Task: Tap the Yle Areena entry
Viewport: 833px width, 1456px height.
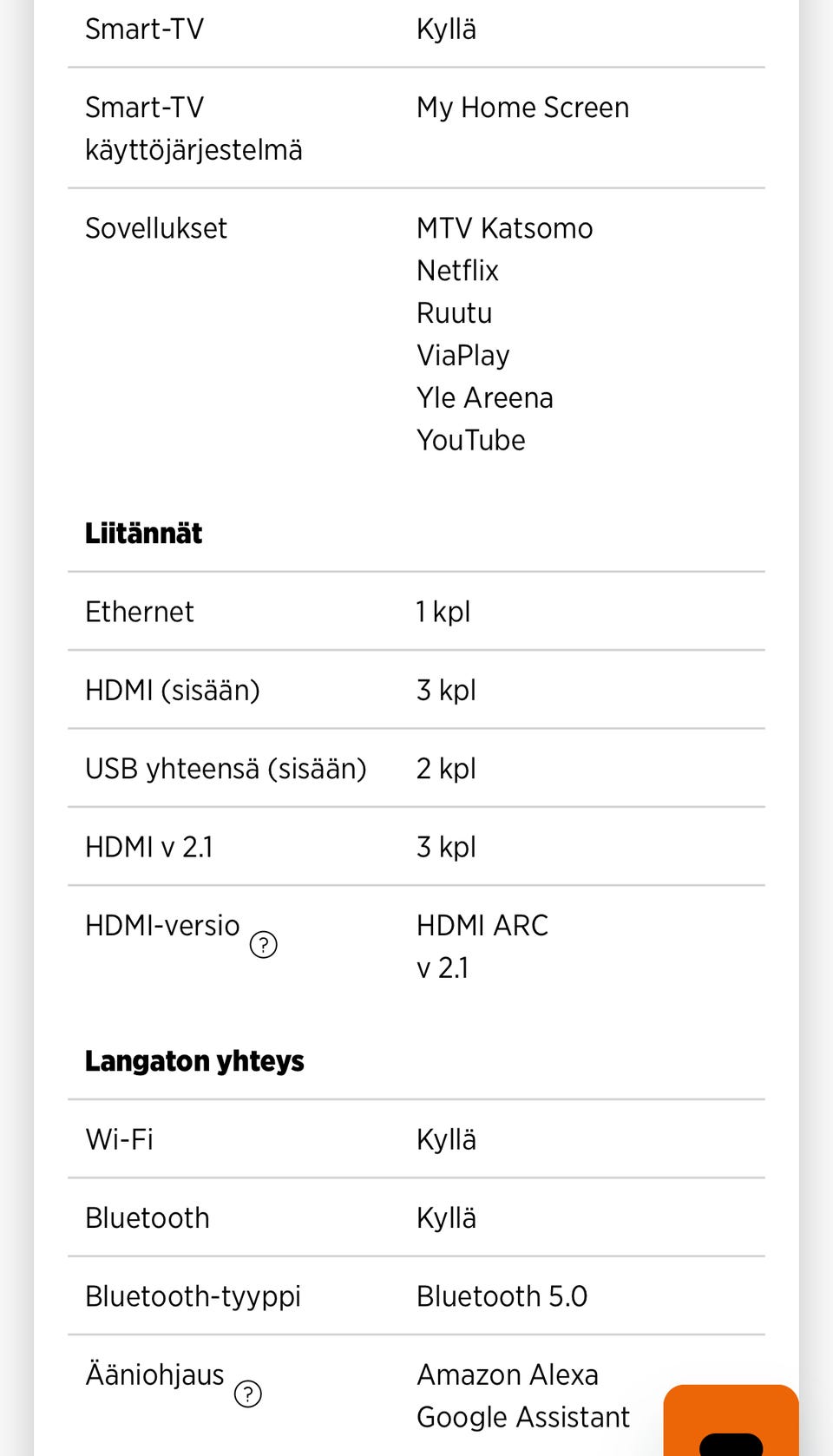Action: pyautogui.click(x=484, y=397)
